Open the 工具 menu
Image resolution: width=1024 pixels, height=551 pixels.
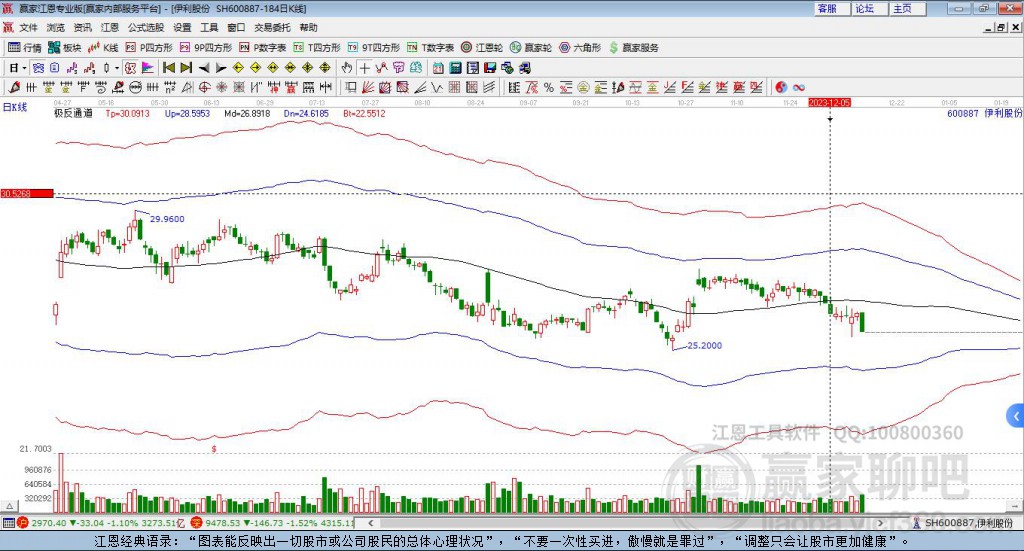(x=209, y=27)
